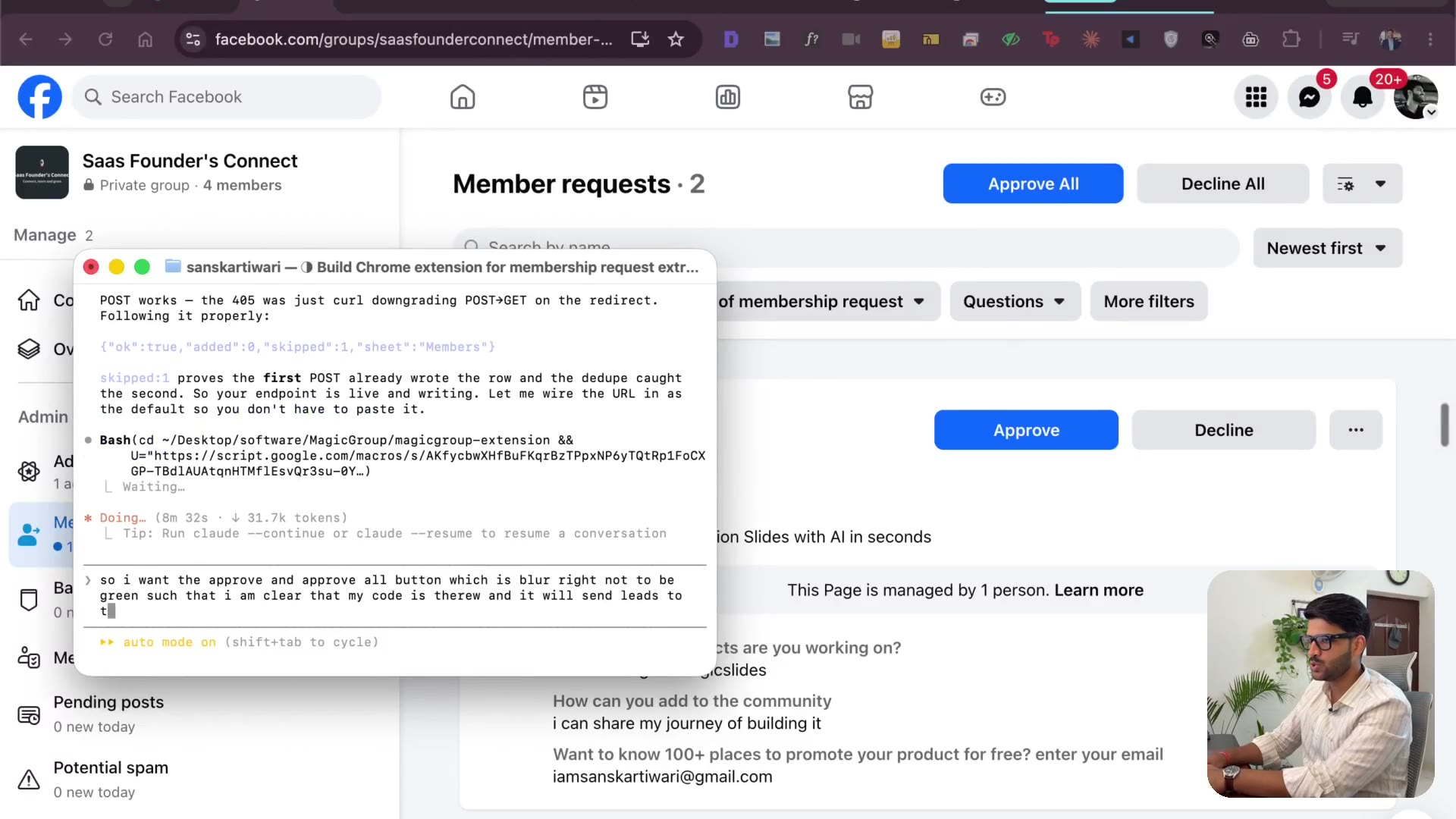The image size is (1456, 819).
Task: Expand the Questions filter dropdown
Action: 1015,302
